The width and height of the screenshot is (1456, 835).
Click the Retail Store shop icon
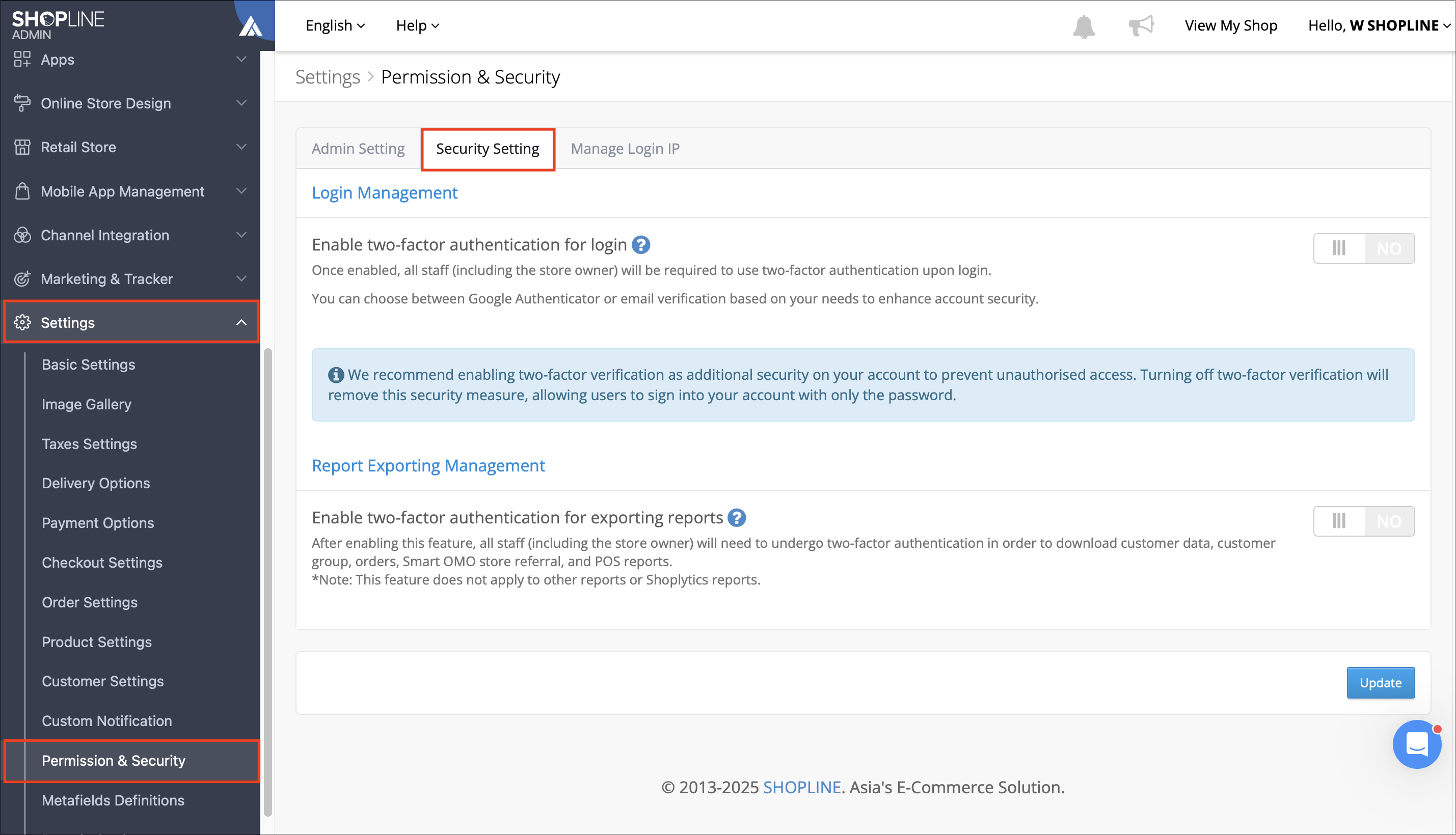click(22, 147)
